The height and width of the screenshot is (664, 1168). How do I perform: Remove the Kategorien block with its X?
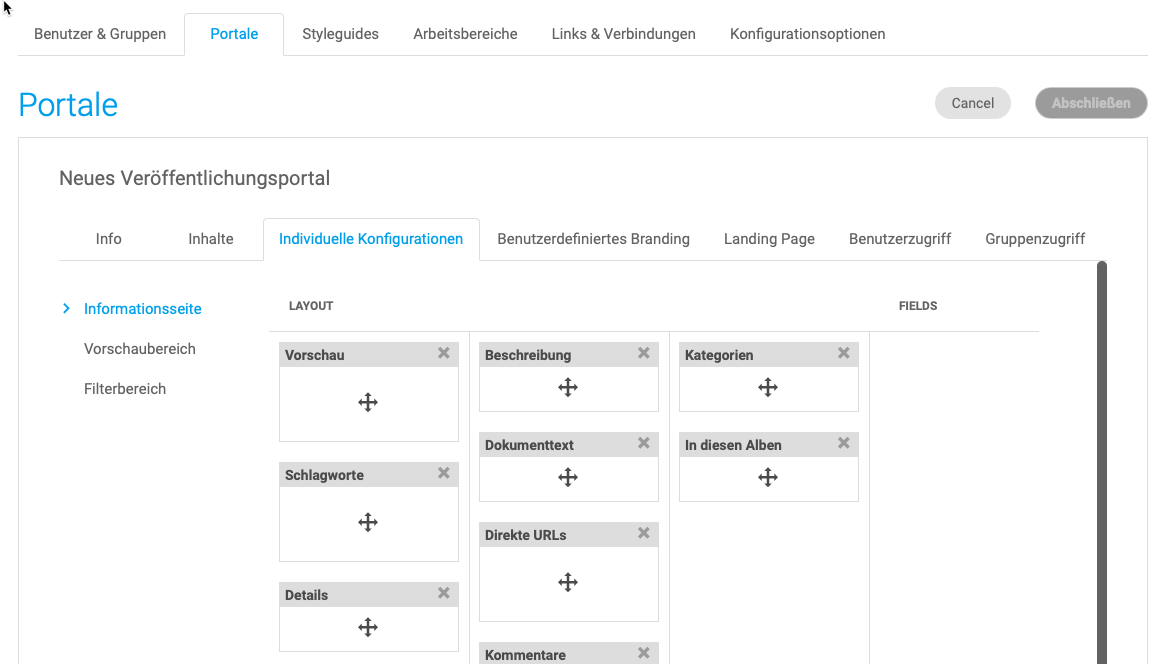click(x=844, y=353)
